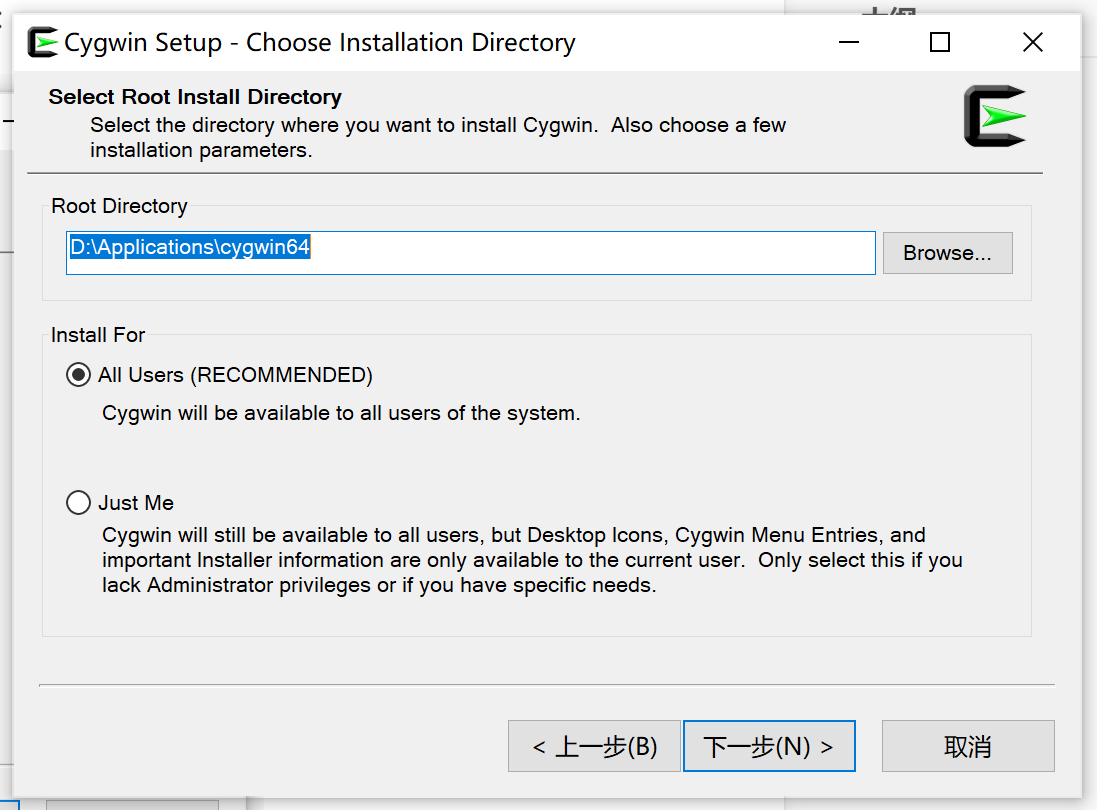This screenshot has height=810, width=1097.
Task: Close the Cygwin Setup dialog
Action: point(1033,43)
